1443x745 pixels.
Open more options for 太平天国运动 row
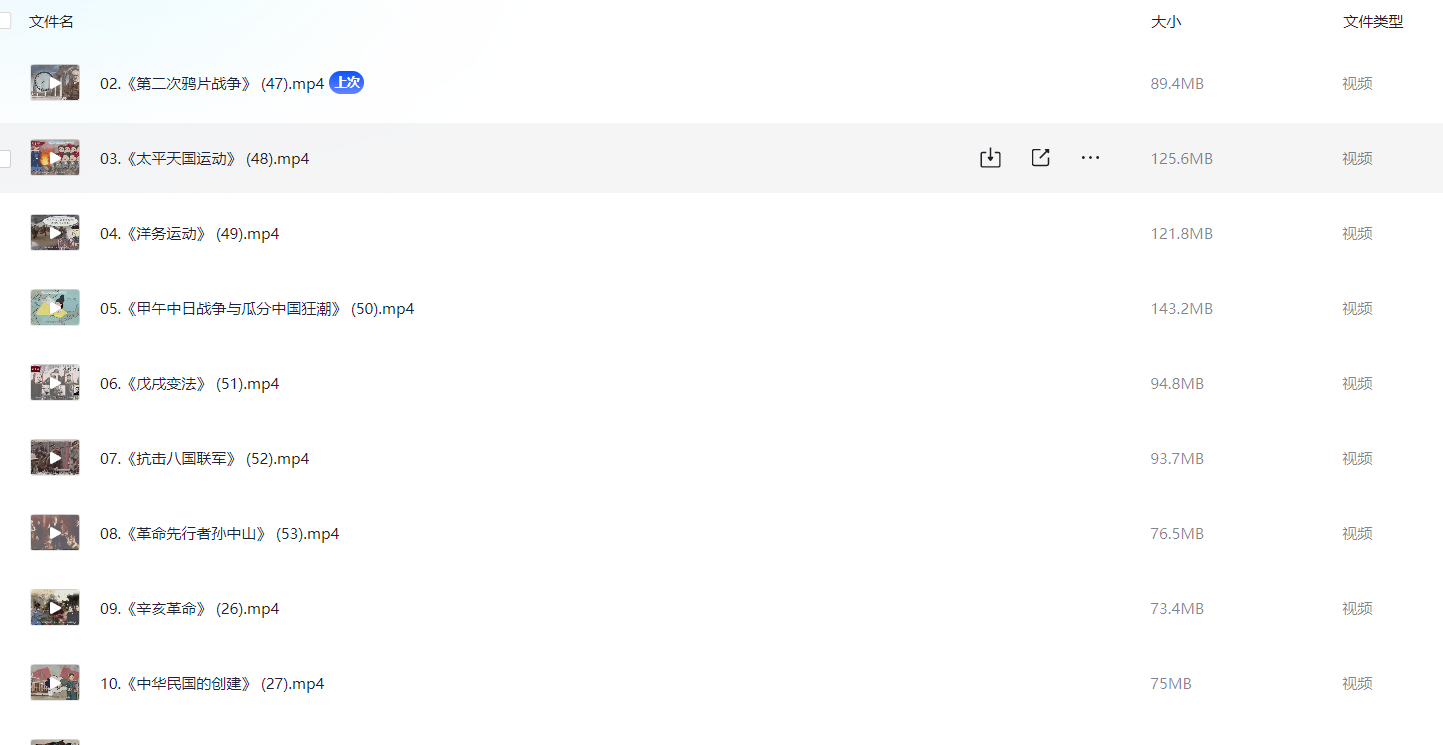(1090, 158)
